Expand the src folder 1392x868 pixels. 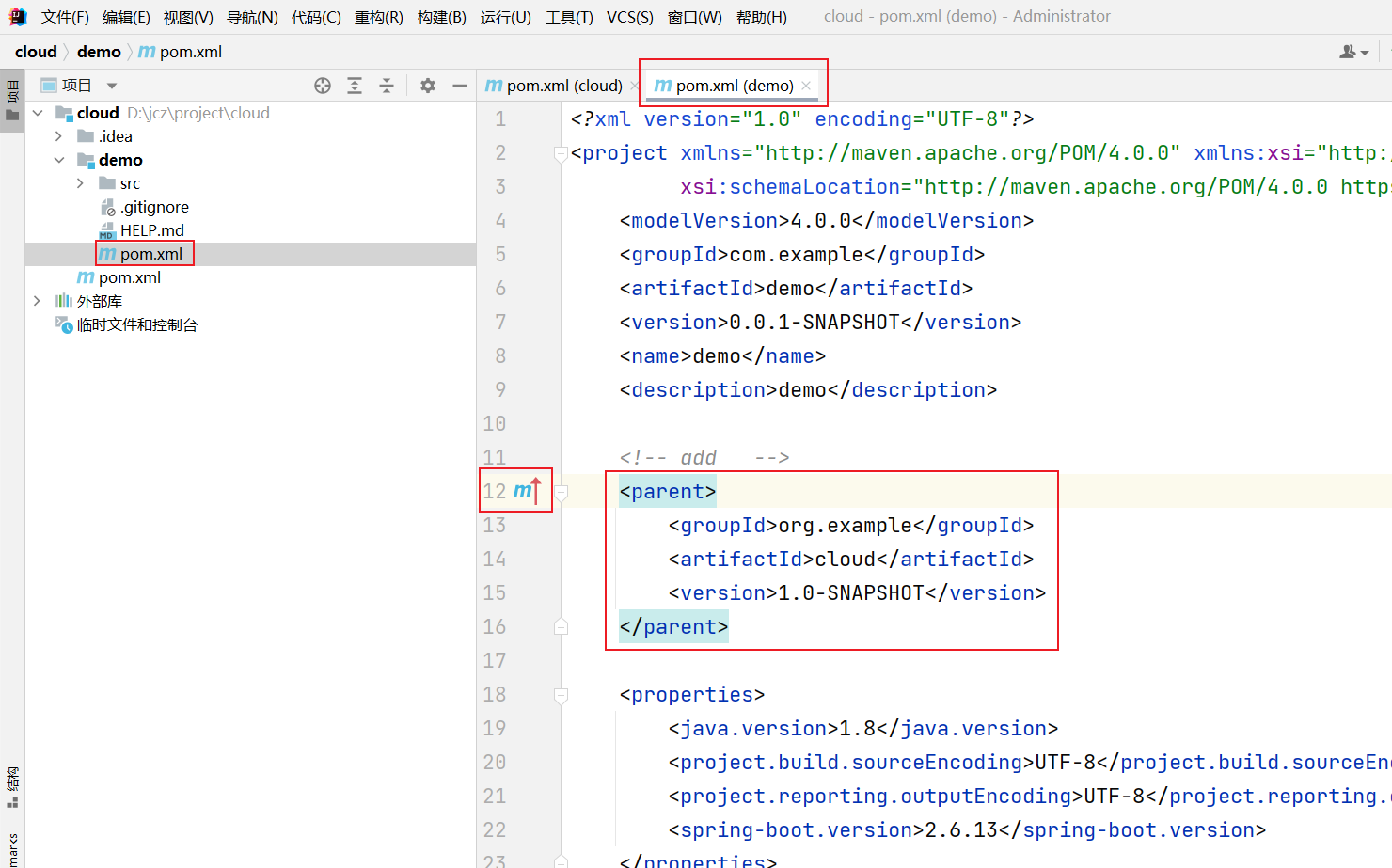[x=81, y=183]
